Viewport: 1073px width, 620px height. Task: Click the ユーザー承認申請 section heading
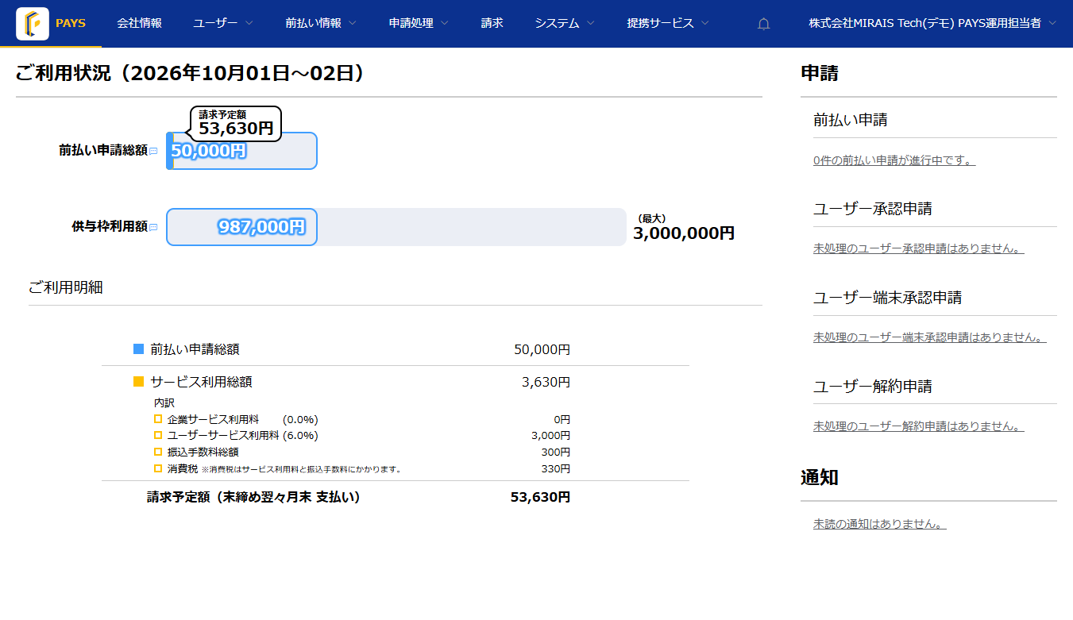872,209
